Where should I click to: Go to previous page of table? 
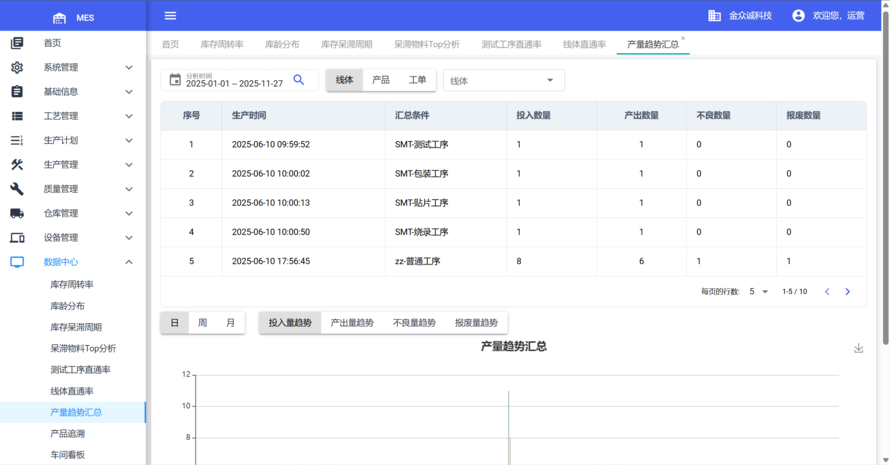coord(827,292)
